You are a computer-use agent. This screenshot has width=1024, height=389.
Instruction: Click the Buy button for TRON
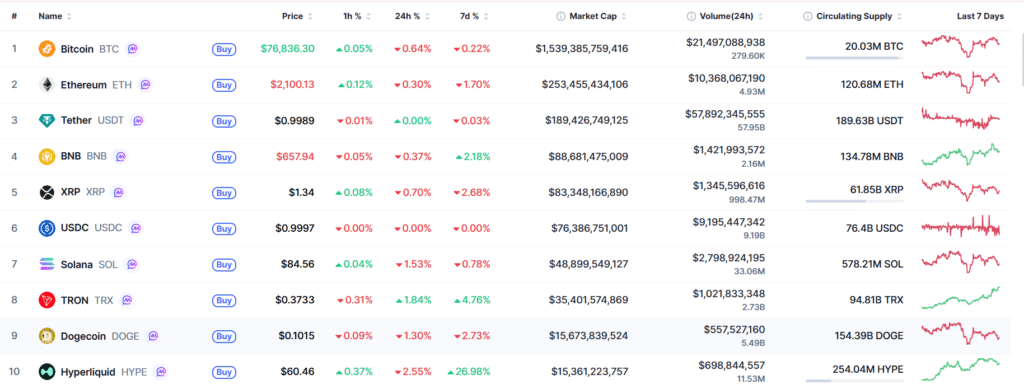[223, 300]
